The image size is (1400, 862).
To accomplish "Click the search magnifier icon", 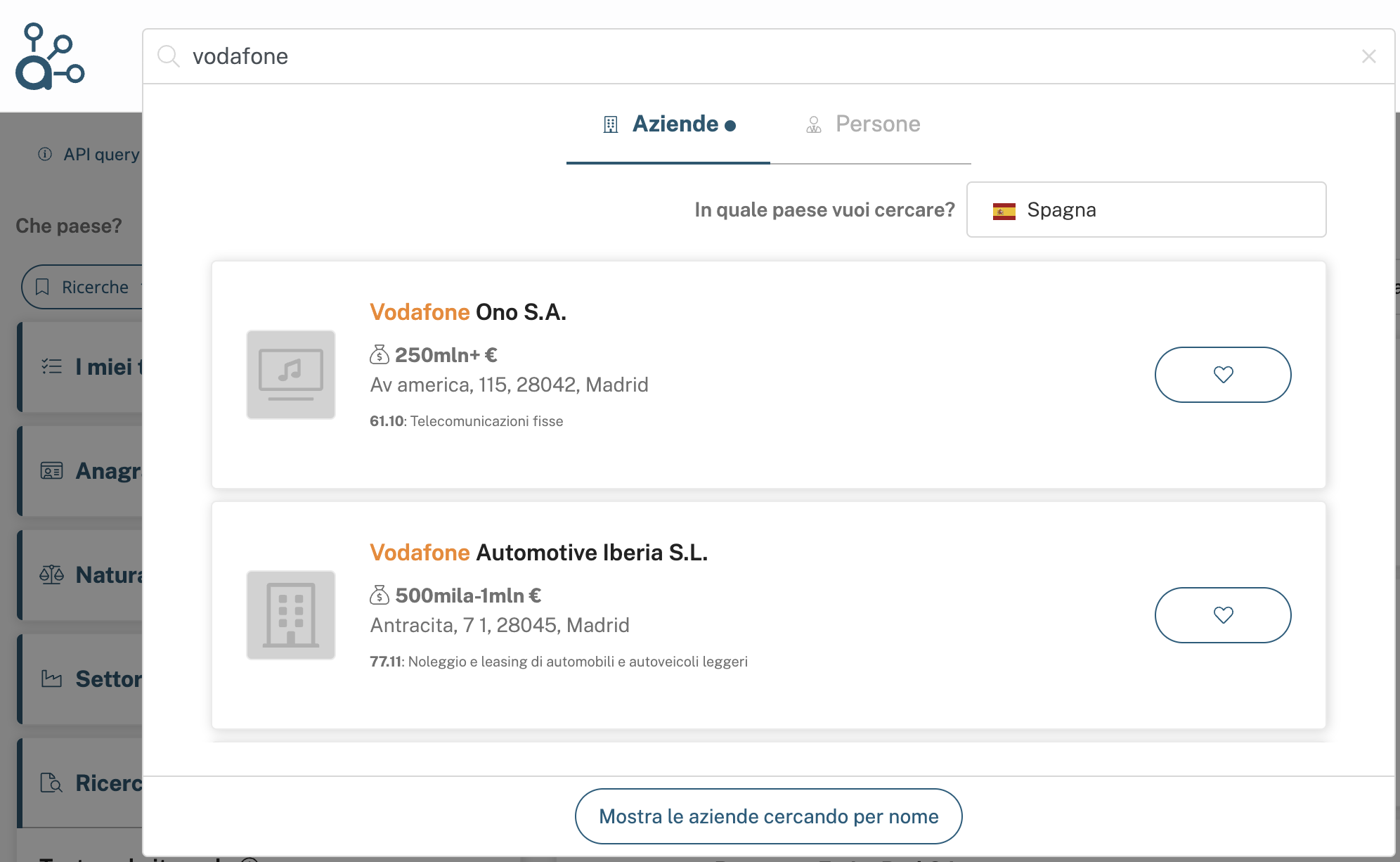I will coord(168,56).
